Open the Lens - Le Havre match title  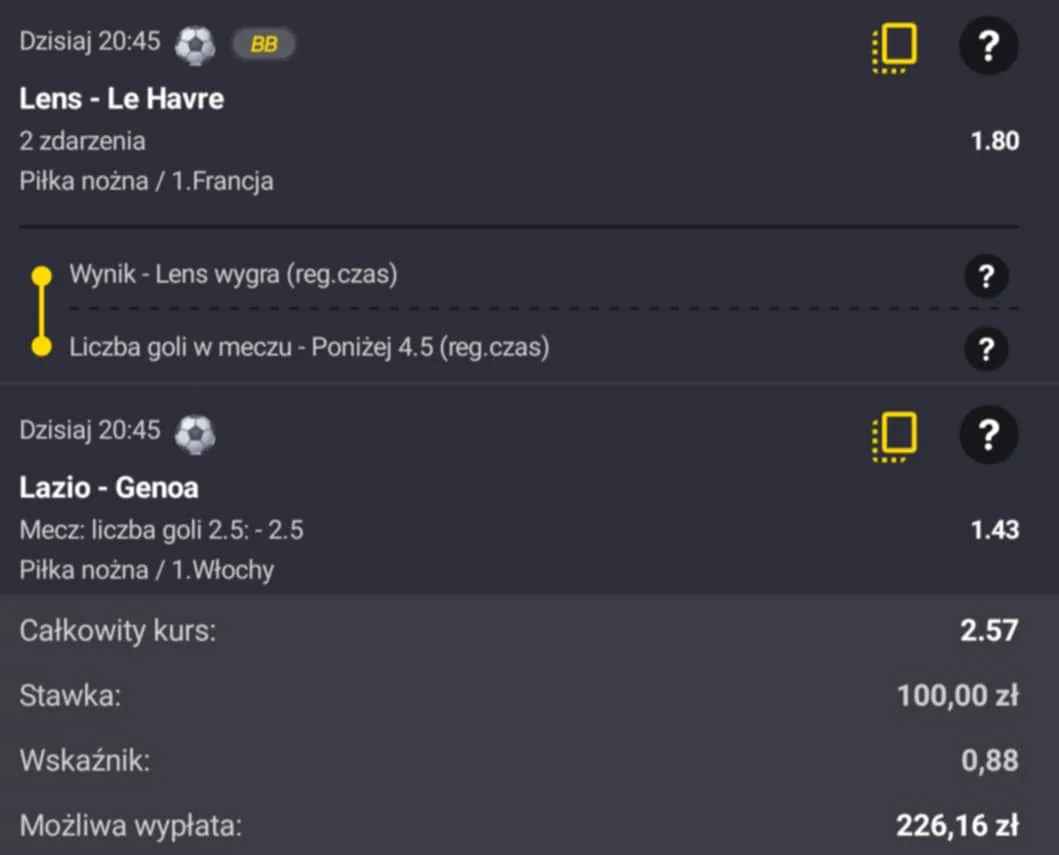tap(121, 99)
